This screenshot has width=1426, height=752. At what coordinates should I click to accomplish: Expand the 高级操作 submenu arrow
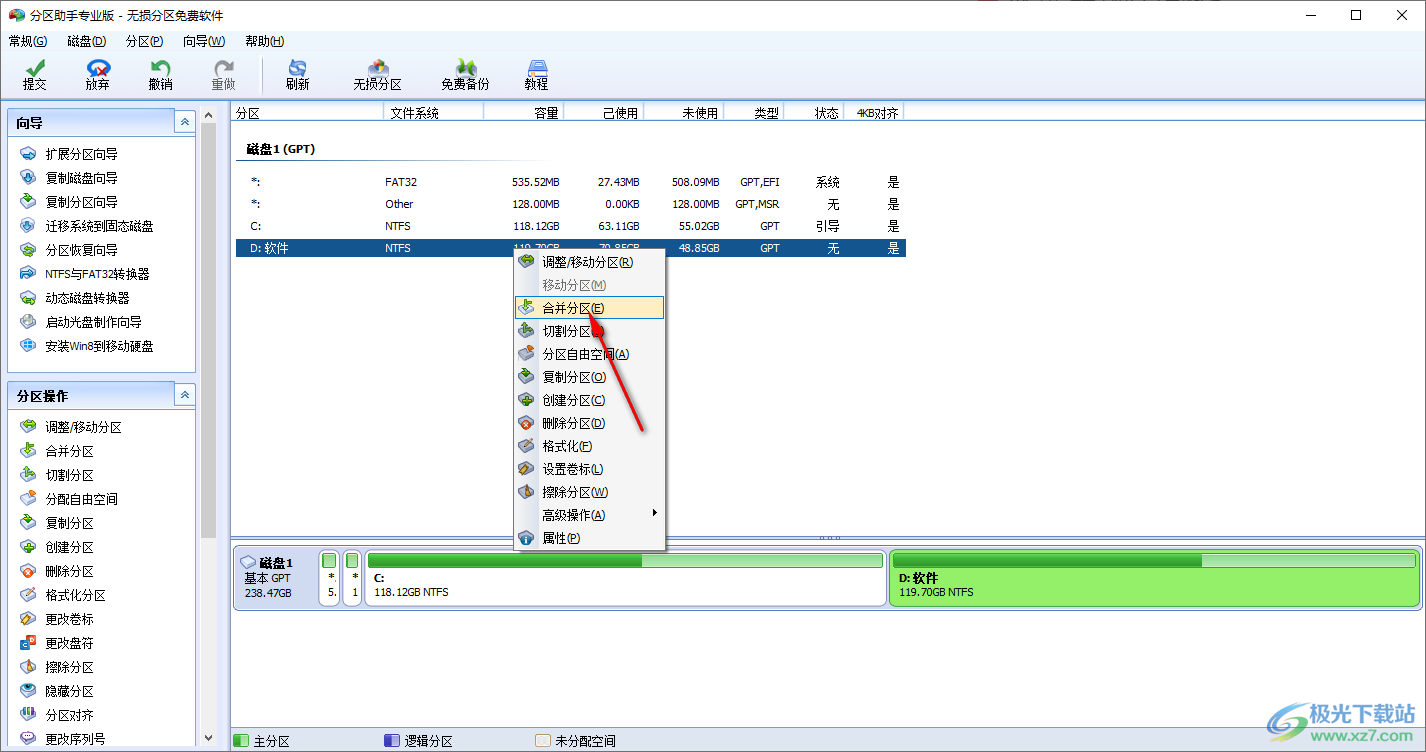pyautogui.click(x=655, y=514)
